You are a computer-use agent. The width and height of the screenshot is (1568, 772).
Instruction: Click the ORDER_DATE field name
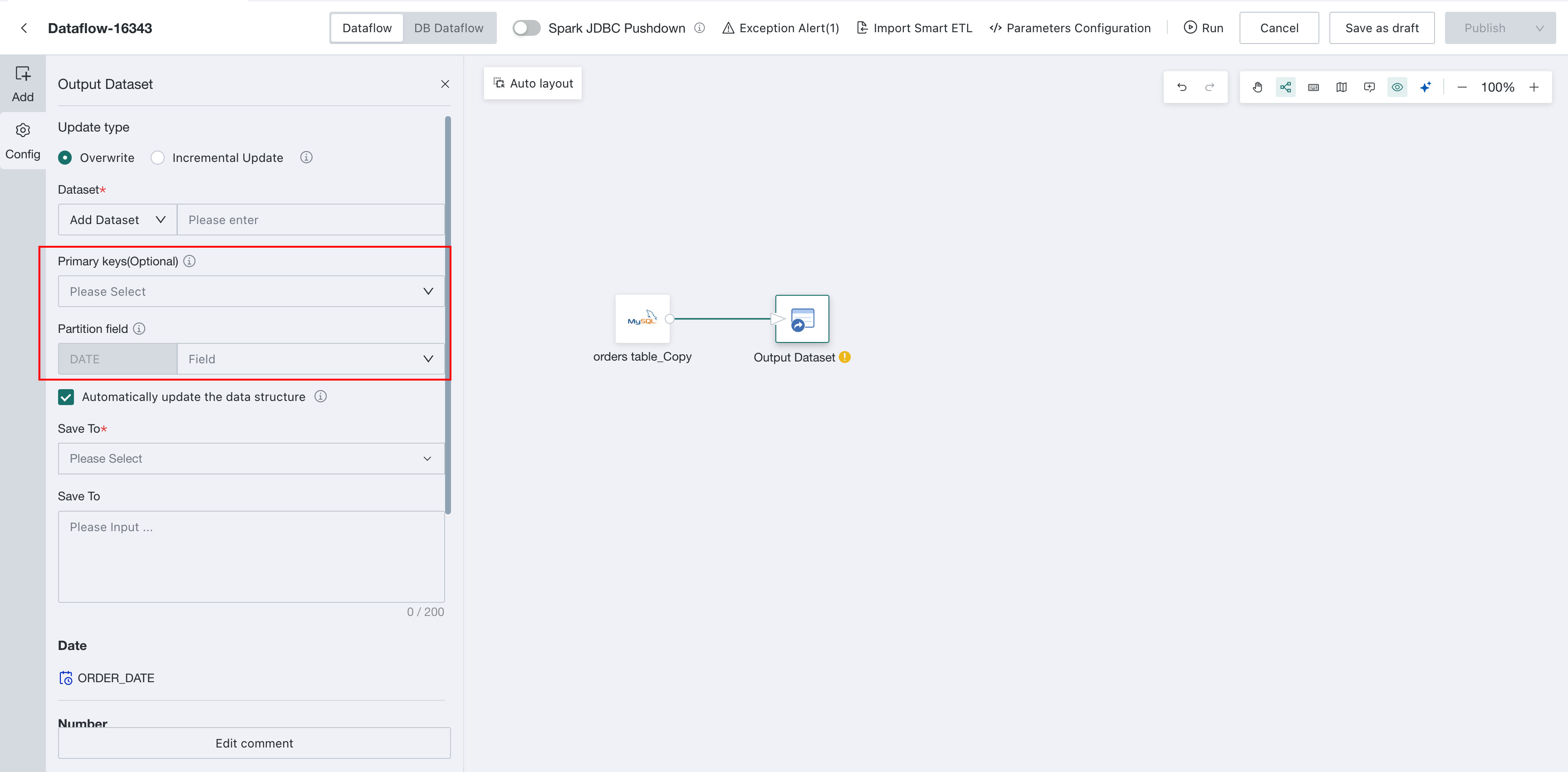pyautogui.click(x=116, y=678)
